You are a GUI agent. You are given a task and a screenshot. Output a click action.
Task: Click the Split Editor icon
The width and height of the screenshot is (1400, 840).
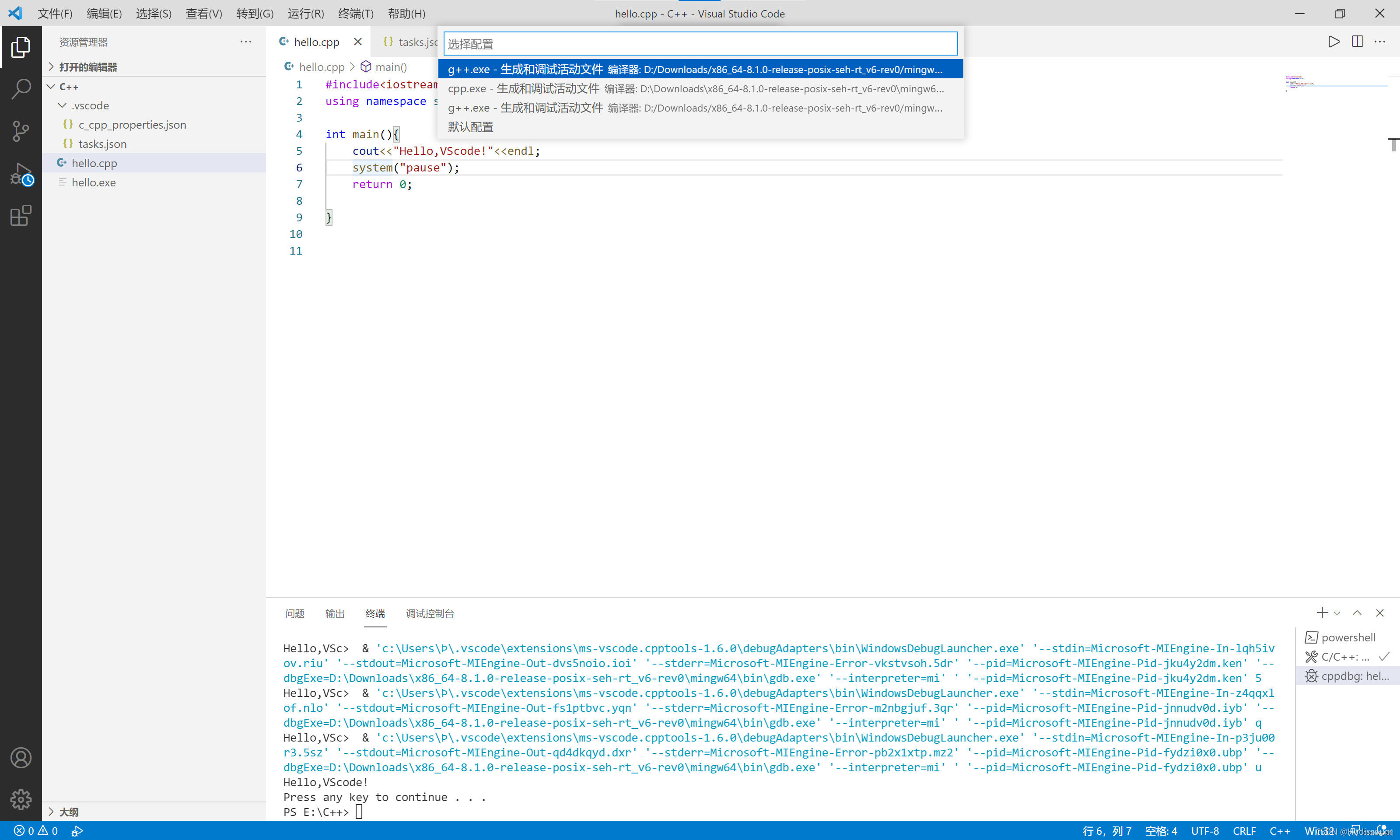pyautogui.click(x=1358, y=41)
